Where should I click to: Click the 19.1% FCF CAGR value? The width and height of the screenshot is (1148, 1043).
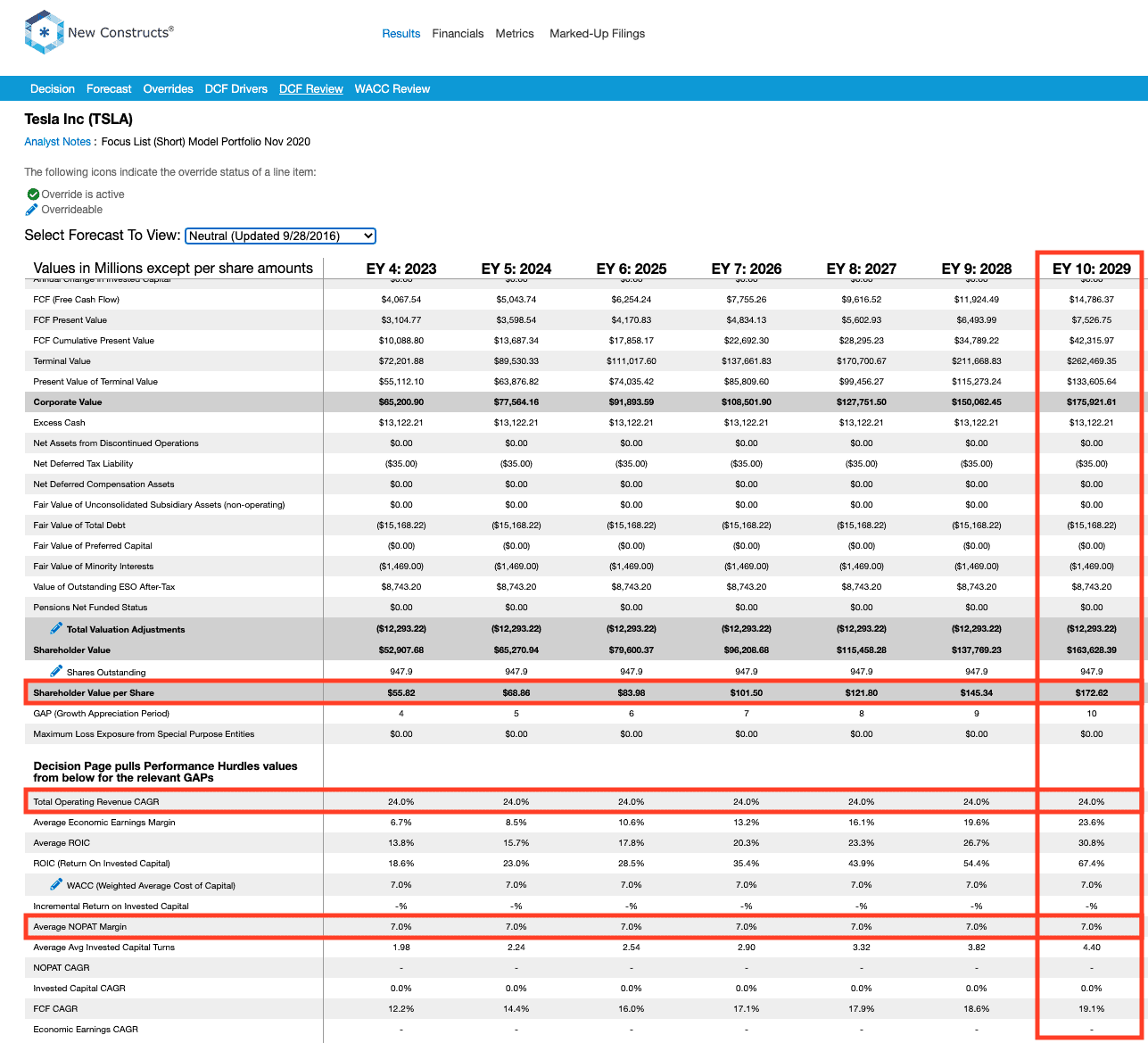click(1092, 1009)
